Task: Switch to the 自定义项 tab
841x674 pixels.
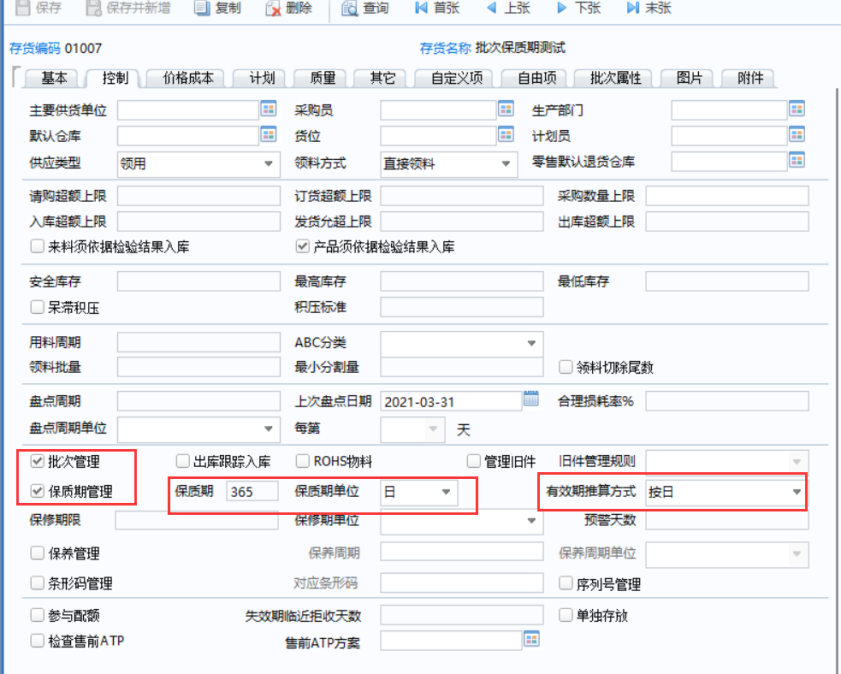Action: coord(457,78)
